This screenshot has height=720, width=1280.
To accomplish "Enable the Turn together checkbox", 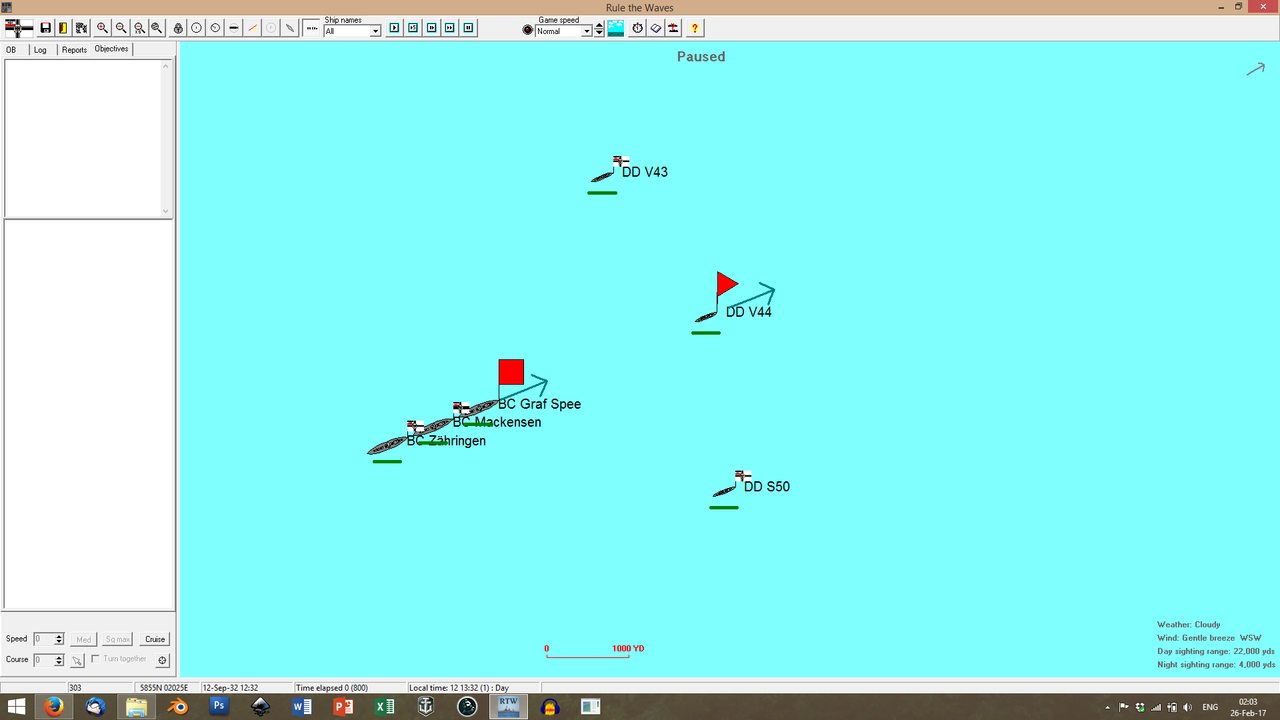I will tap(95, 659).
